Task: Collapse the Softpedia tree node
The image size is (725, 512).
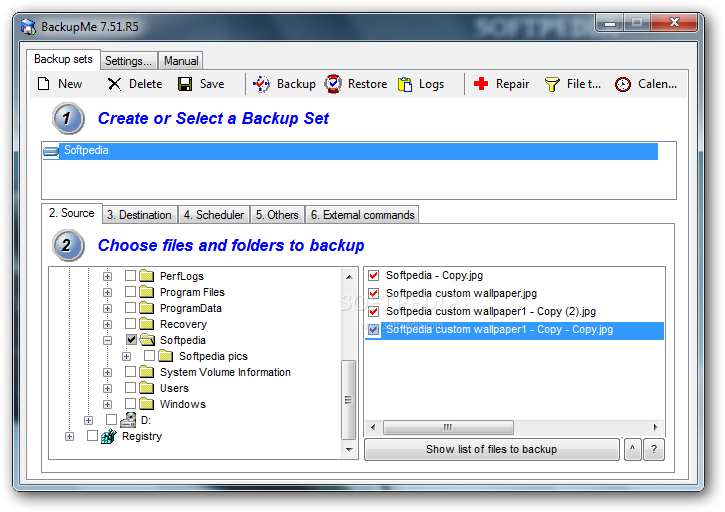Action: (107, 340)
